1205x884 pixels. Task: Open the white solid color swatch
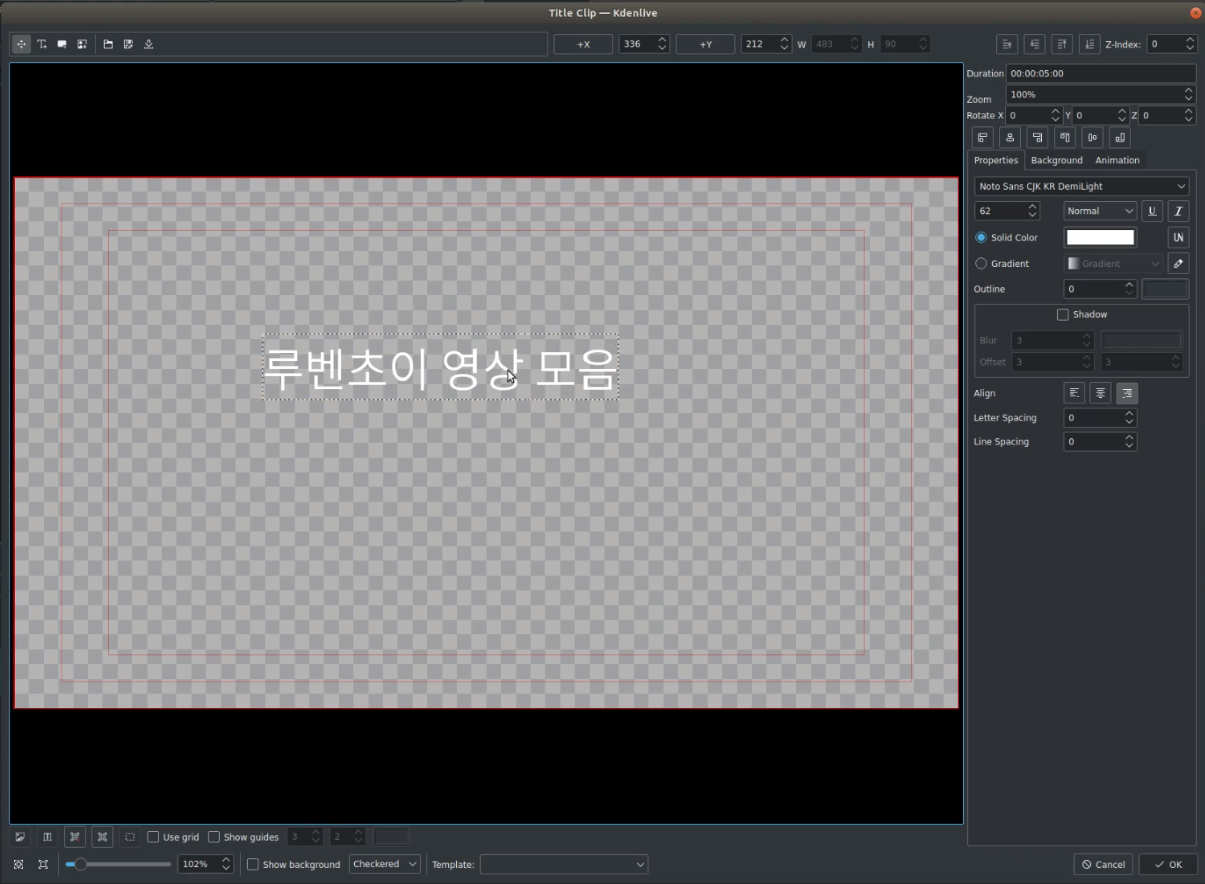click(1100, 237)
